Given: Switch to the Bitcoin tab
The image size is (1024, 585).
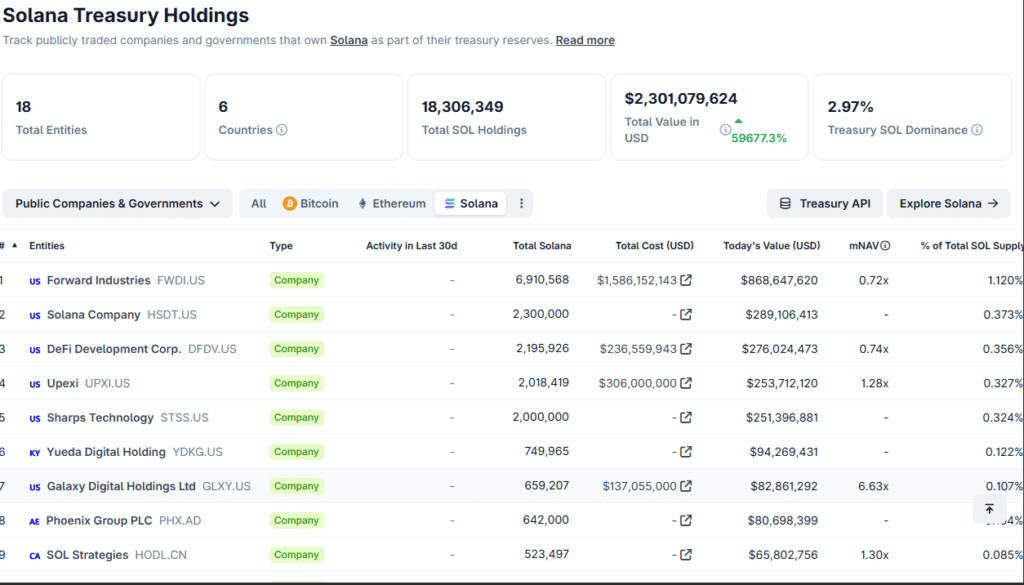Looking at the screenshot, I should coord(310,204).
